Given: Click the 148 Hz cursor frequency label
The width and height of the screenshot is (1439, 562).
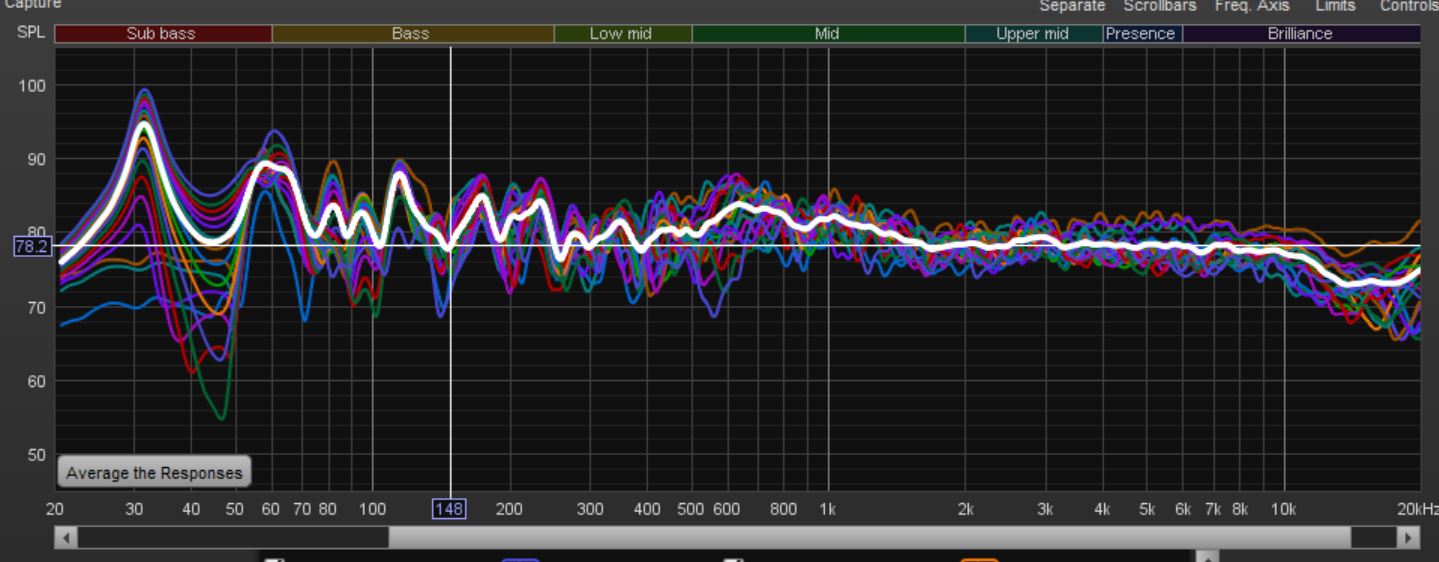Looking at the screenshot, I should click(x=449, y=509).
